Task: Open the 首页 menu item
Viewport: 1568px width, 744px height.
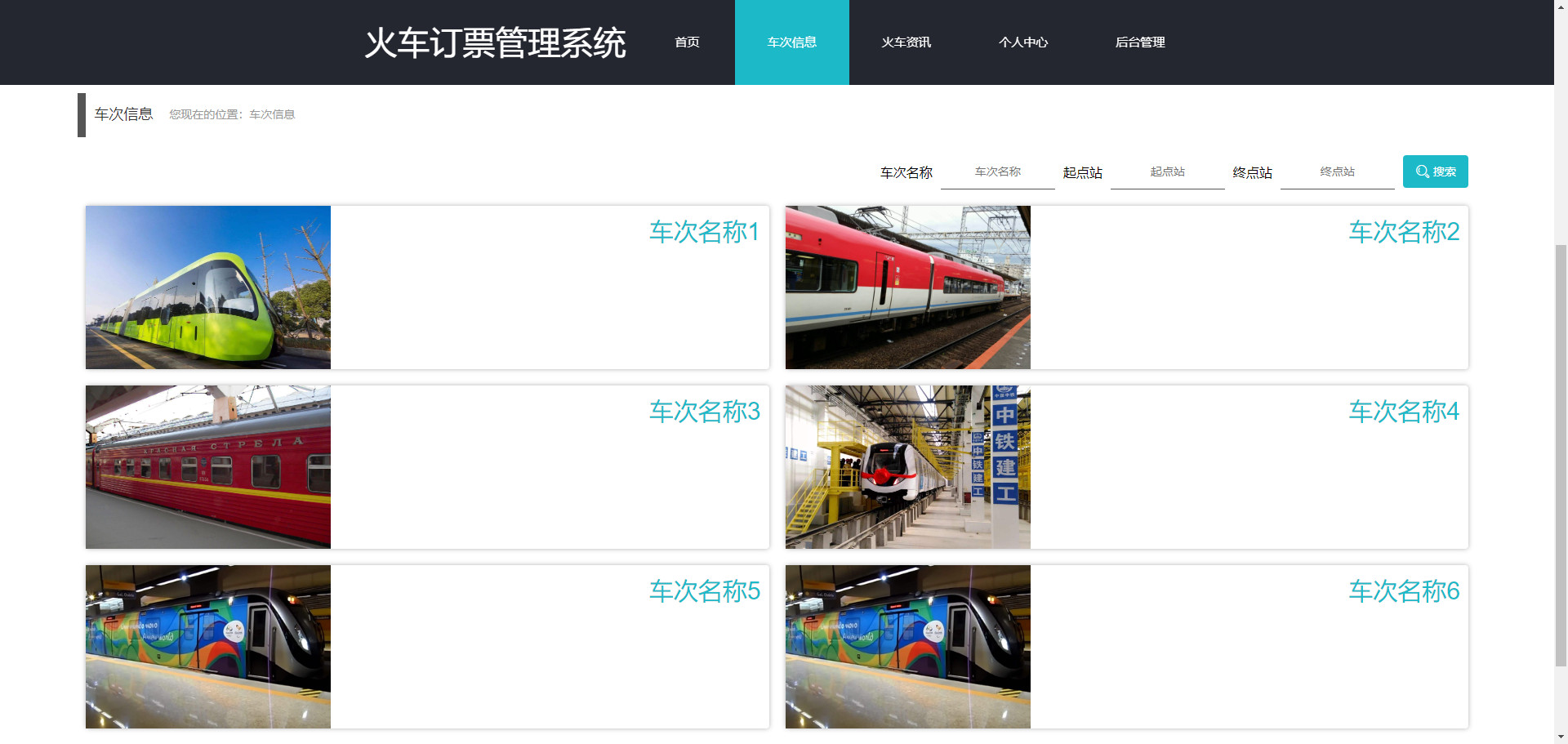Action: (x=687, y=42)
